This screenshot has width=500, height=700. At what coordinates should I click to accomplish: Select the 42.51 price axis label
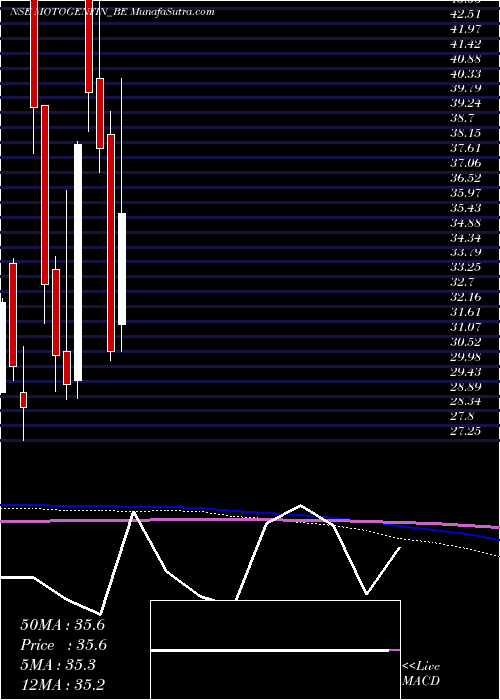466,14
